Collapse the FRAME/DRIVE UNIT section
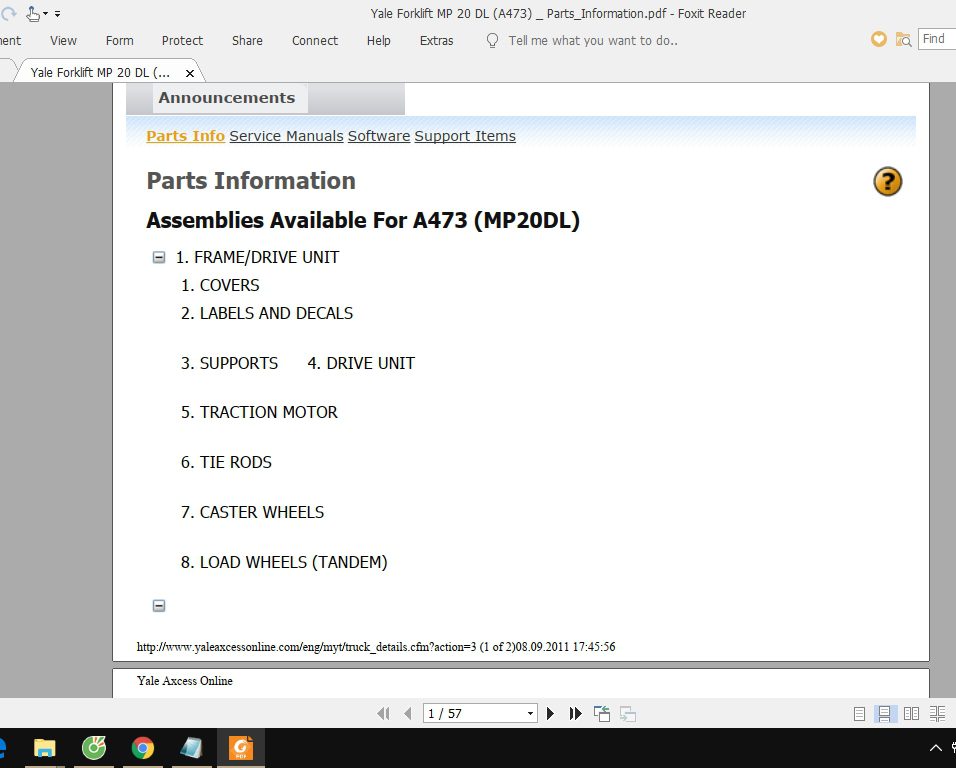Screen dimensions: 956x768 point(159,257)
